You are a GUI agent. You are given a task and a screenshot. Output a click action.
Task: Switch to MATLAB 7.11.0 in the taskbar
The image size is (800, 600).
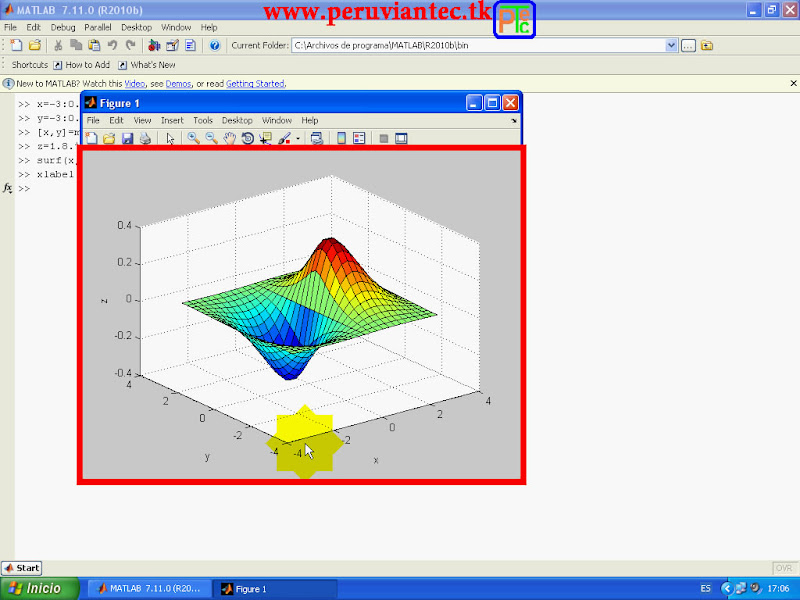click(x=149, y=589)
